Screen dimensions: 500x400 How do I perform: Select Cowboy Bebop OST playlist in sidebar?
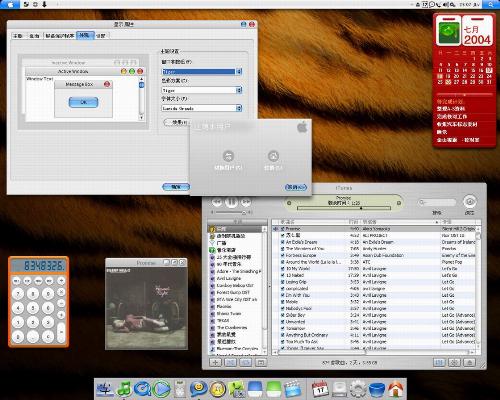coord(235,285)
